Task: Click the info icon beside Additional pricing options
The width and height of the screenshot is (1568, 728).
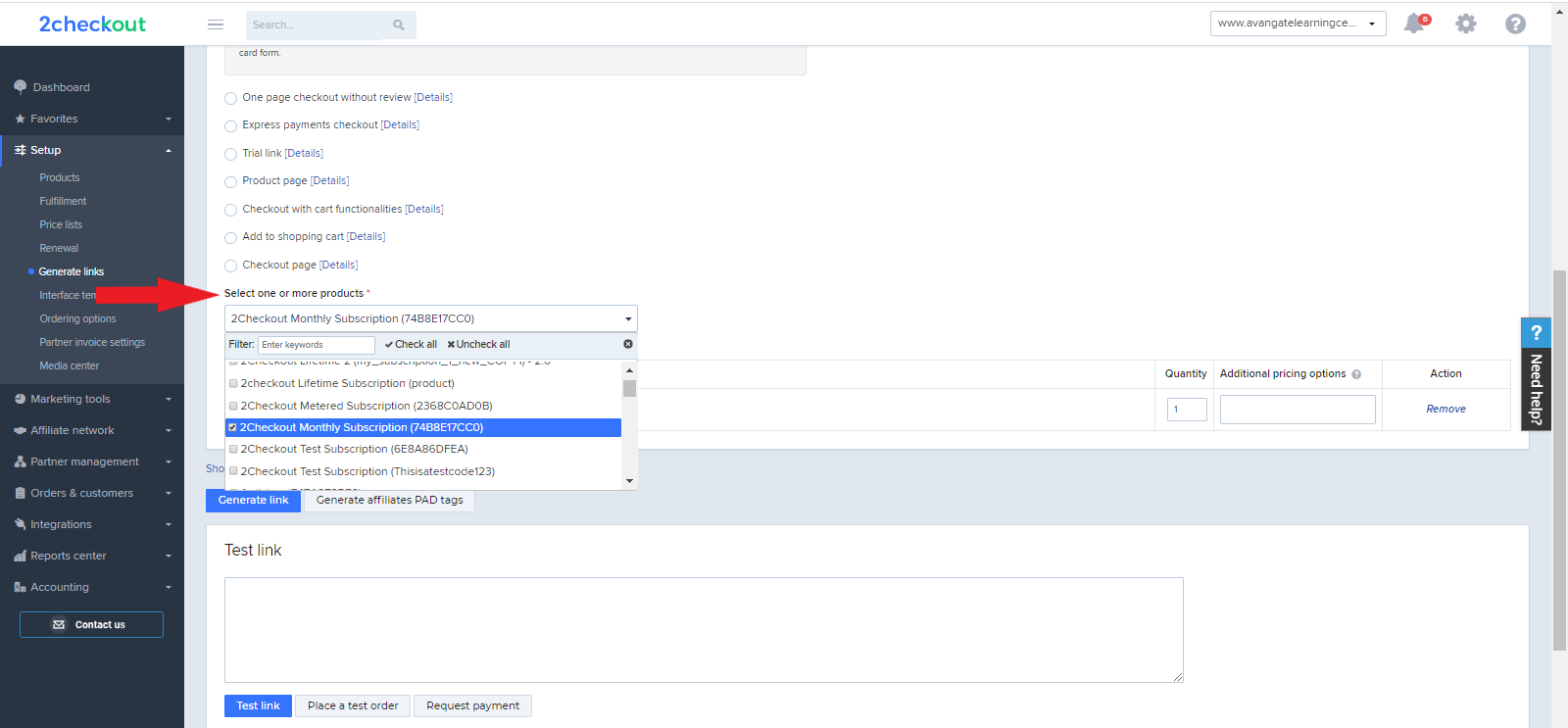Action: tap(1356, 374)
